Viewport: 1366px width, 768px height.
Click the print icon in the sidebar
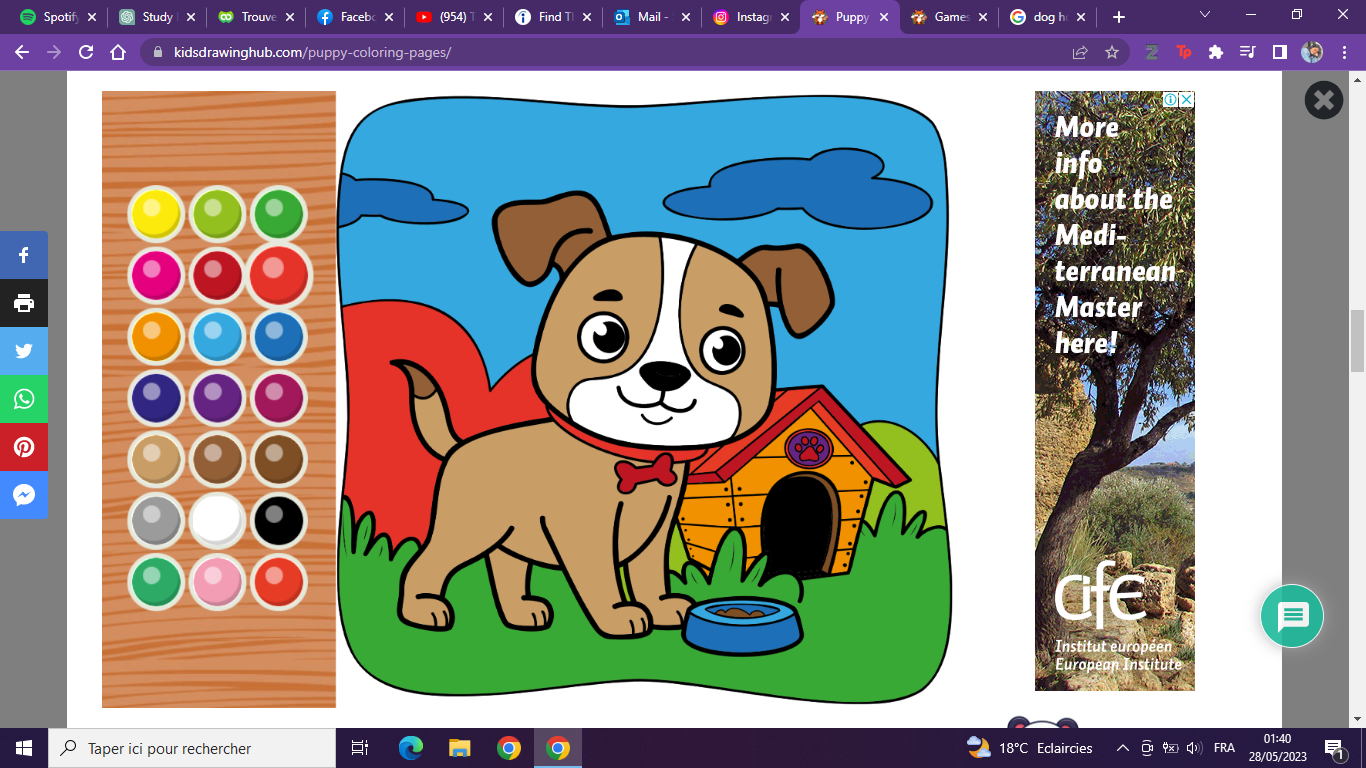pos(24,303)
